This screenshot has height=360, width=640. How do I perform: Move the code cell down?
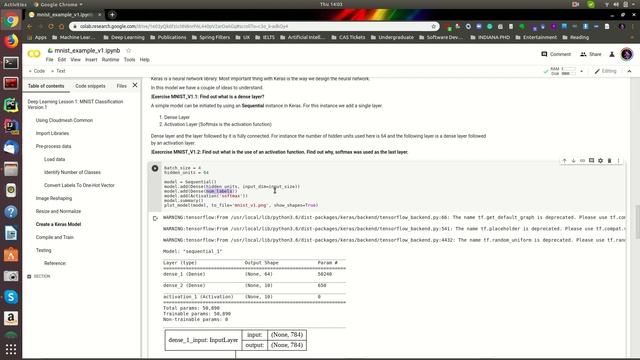click(573, 161)
